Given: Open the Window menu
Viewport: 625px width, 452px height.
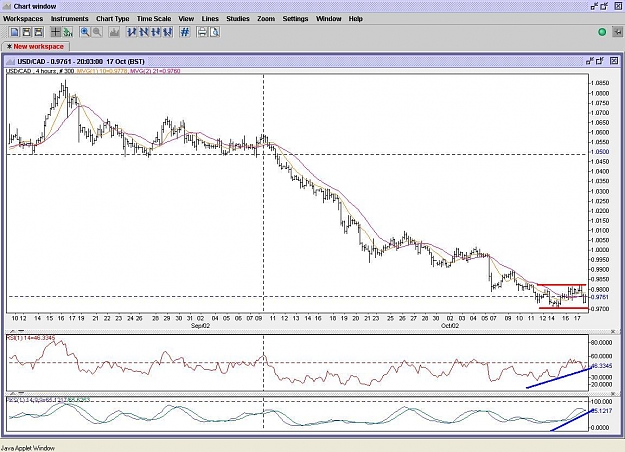Looking at the screenshot, I should [x=328, y=19].
